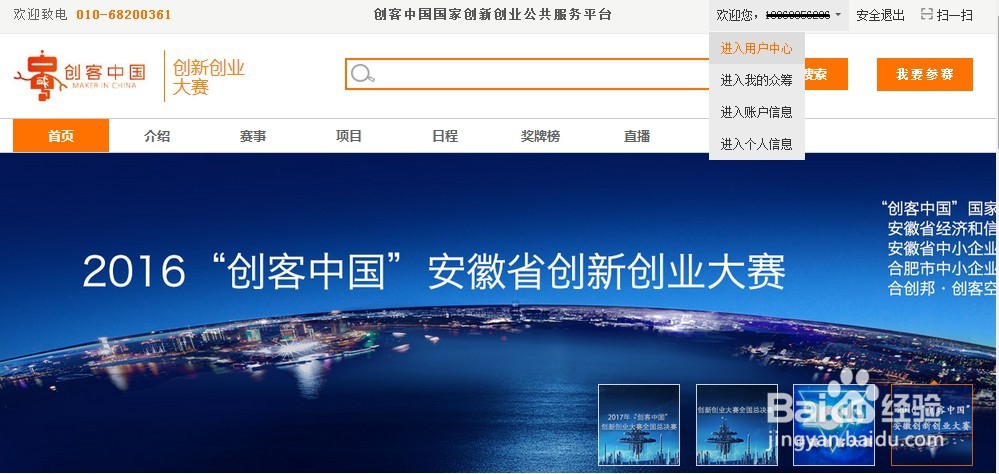
Task: Select the third banner thumbnail with diamond image
Action: pos(833,424)
